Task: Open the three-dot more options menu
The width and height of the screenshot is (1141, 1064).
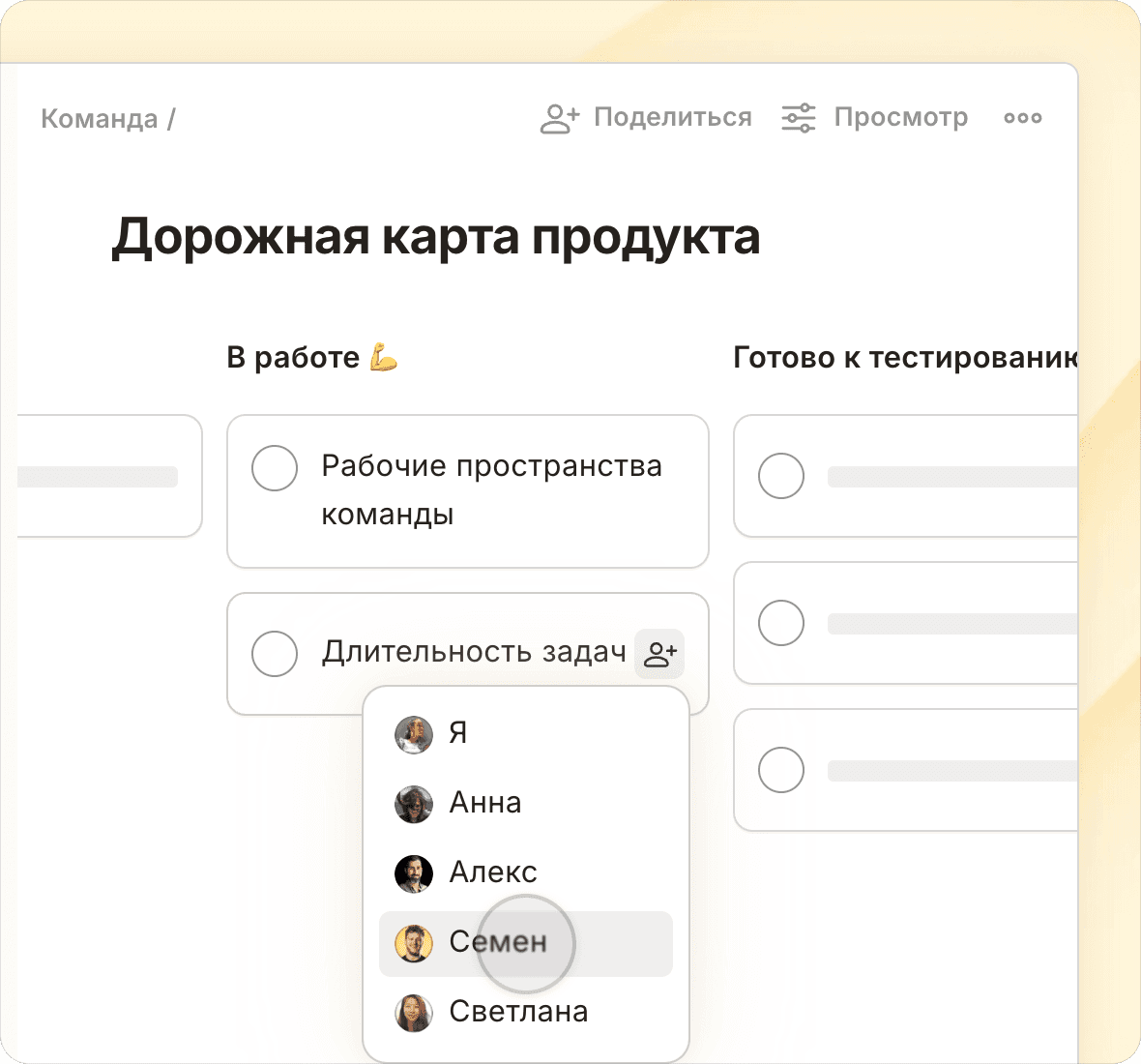Action: point(1022,118)
